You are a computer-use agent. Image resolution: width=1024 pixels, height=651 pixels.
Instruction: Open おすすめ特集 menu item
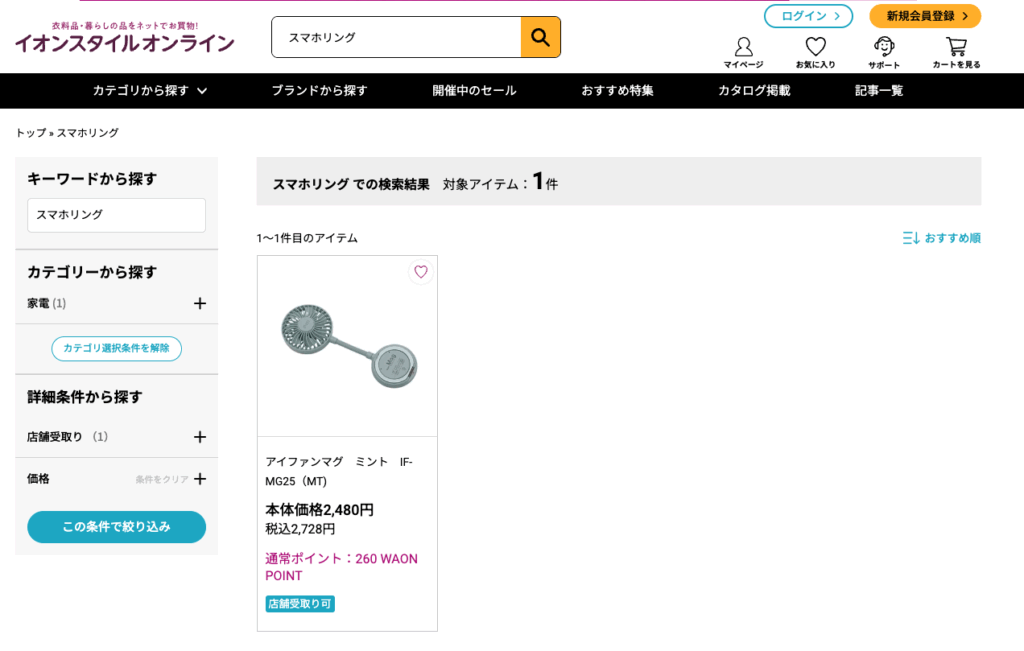tap(617, 91)
